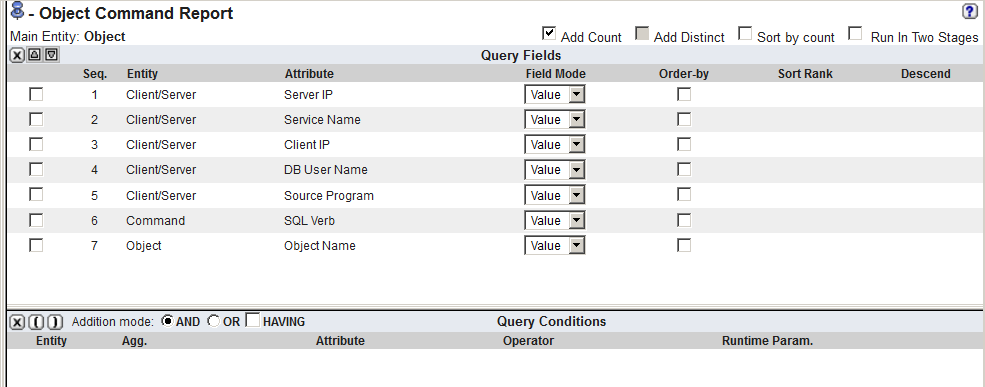Open Field Mode dropdown for SQL Verb
Viewport: 985px width, 387px height.
tap(555, 221)
